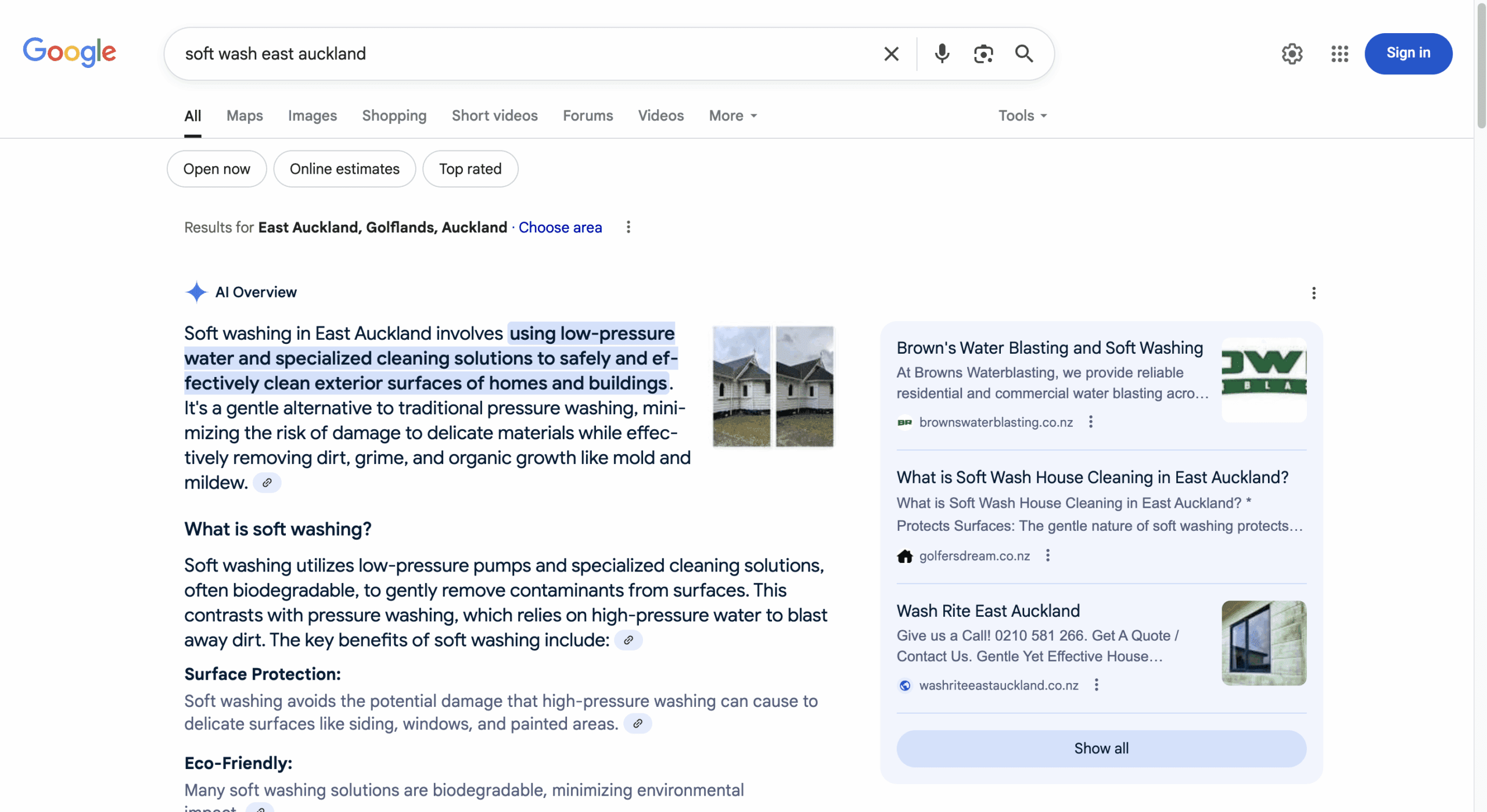Open Google apps grid icon

[x=1339, y=54]
